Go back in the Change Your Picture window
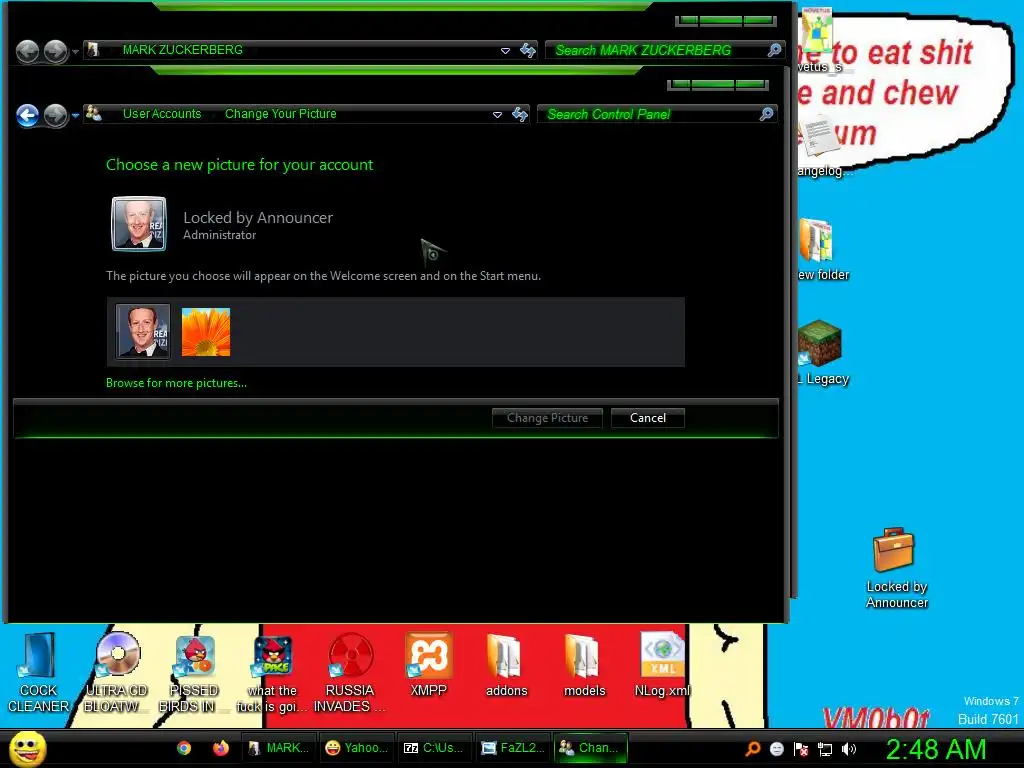 click(x=27, y=116)
